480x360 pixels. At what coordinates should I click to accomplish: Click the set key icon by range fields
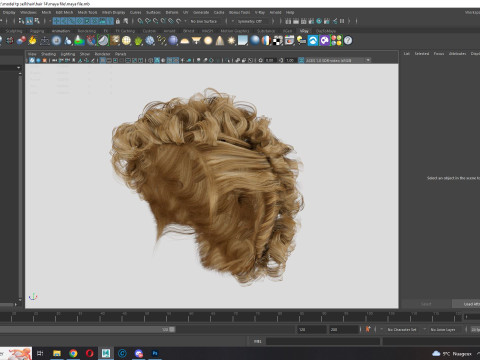pyautogui.click(x=368, y=329)
